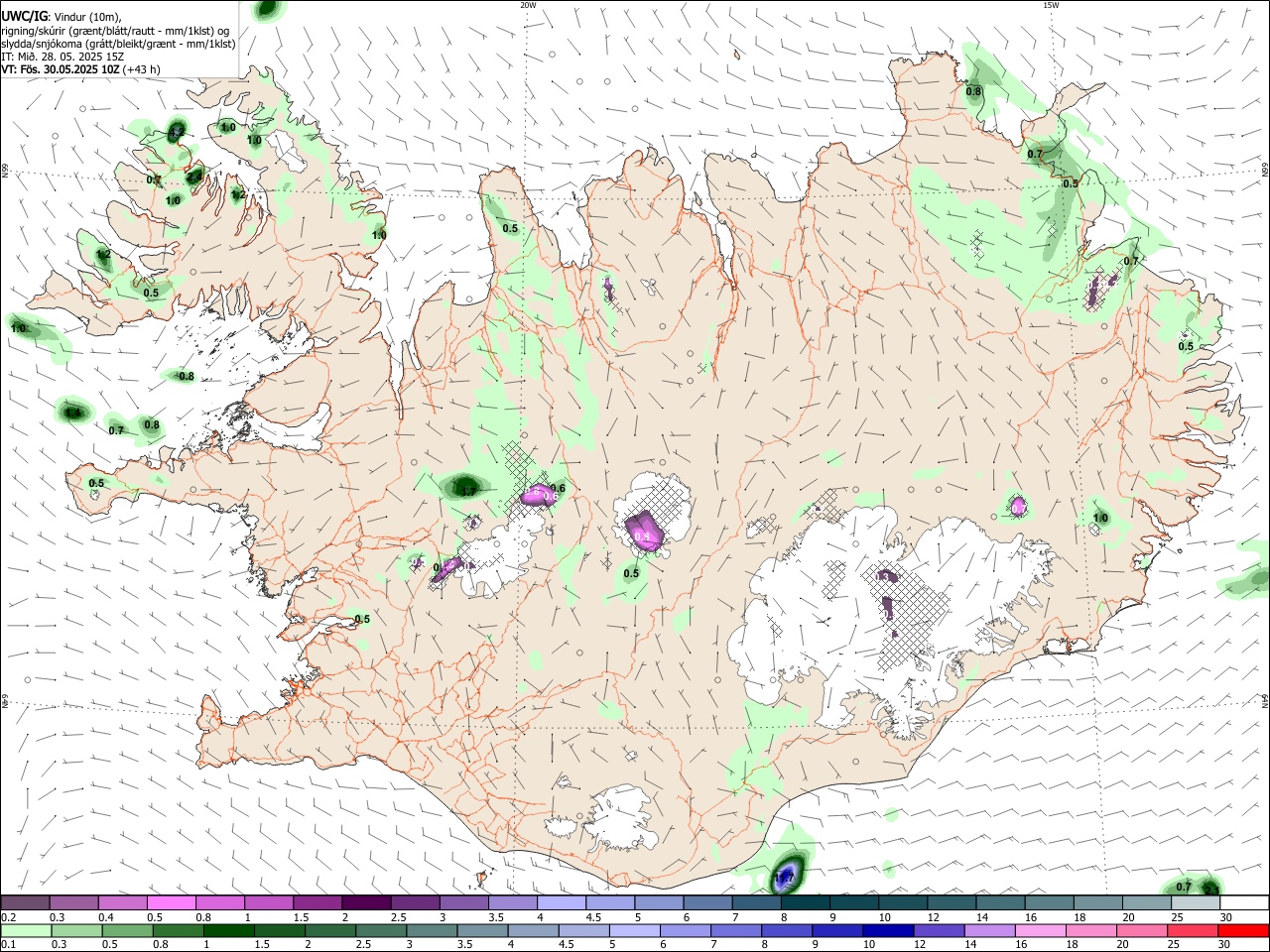Screen dimensions: 1270x952
Task: Click the '1.0' label in the southeast highlands
Action: pos(1100,518)
